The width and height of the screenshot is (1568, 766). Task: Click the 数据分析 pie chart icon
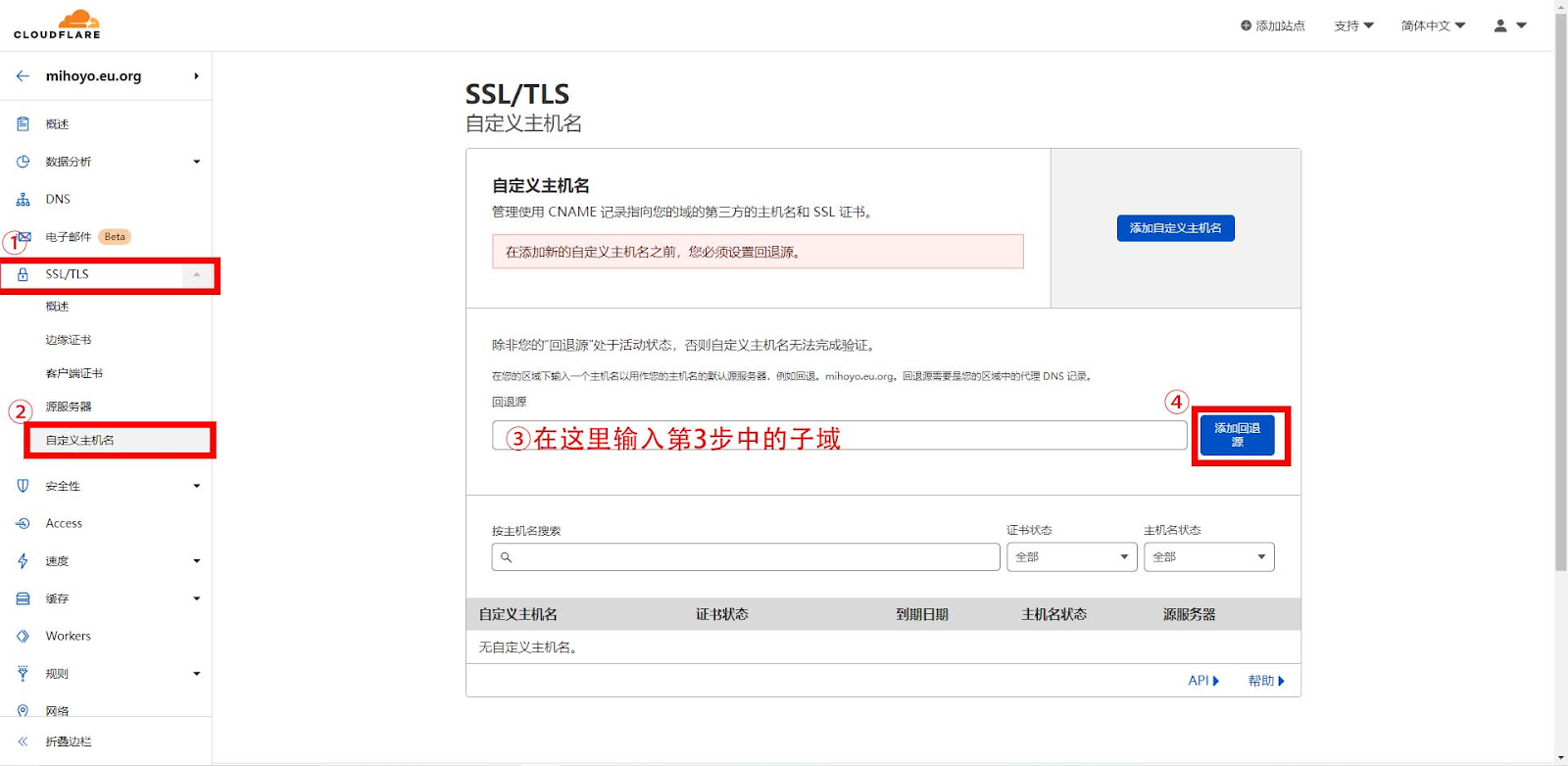23,162
